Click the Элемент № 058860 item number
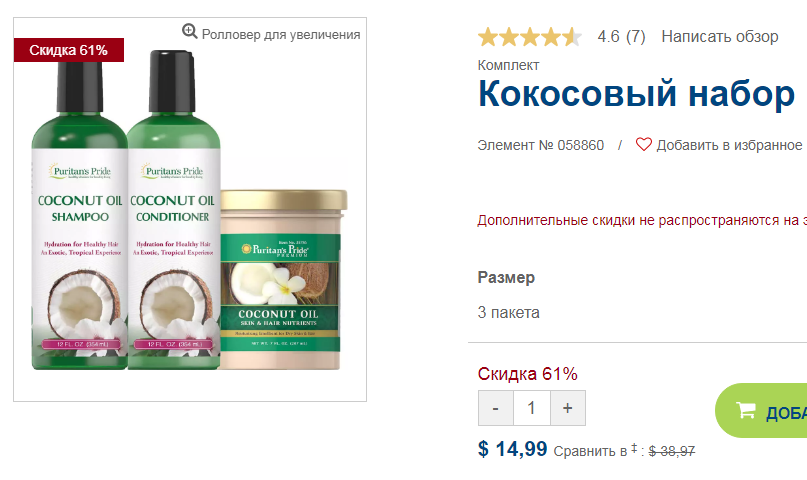Image resolution: width=807 pixels, height=480 pixels. [x=540, y=145]
